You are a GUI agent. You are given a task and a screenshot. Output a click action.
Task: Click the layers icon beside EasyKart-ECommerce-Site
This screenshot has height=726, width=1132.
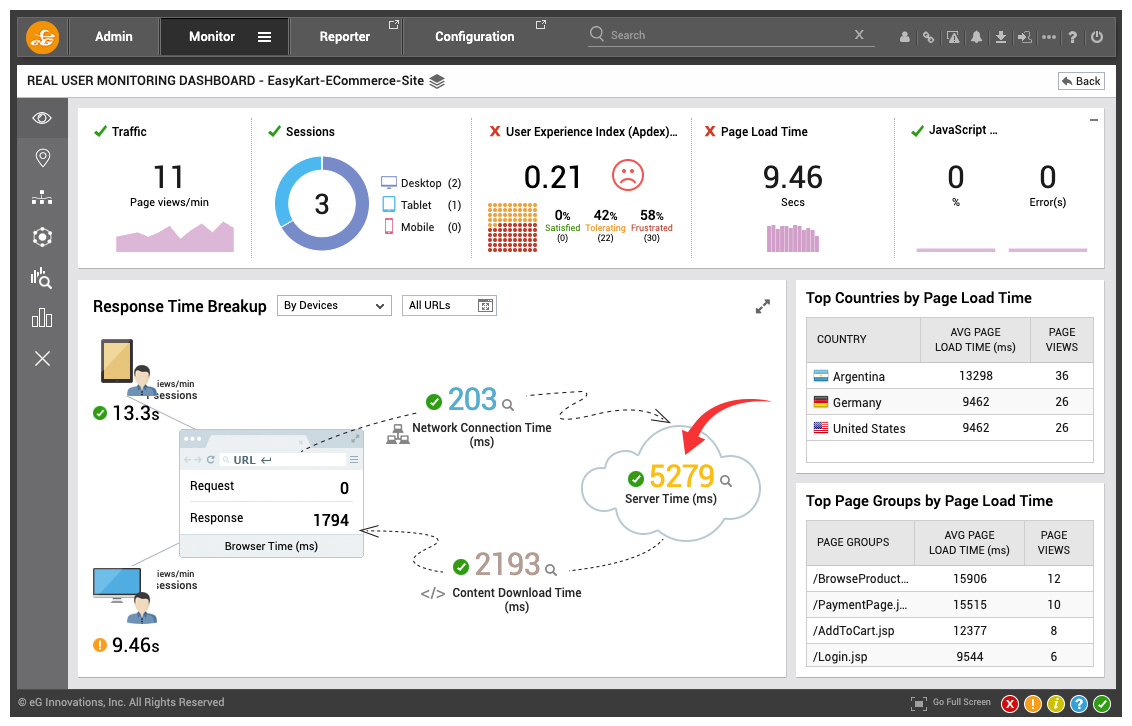pyautogui.click(x=437, y=82)
